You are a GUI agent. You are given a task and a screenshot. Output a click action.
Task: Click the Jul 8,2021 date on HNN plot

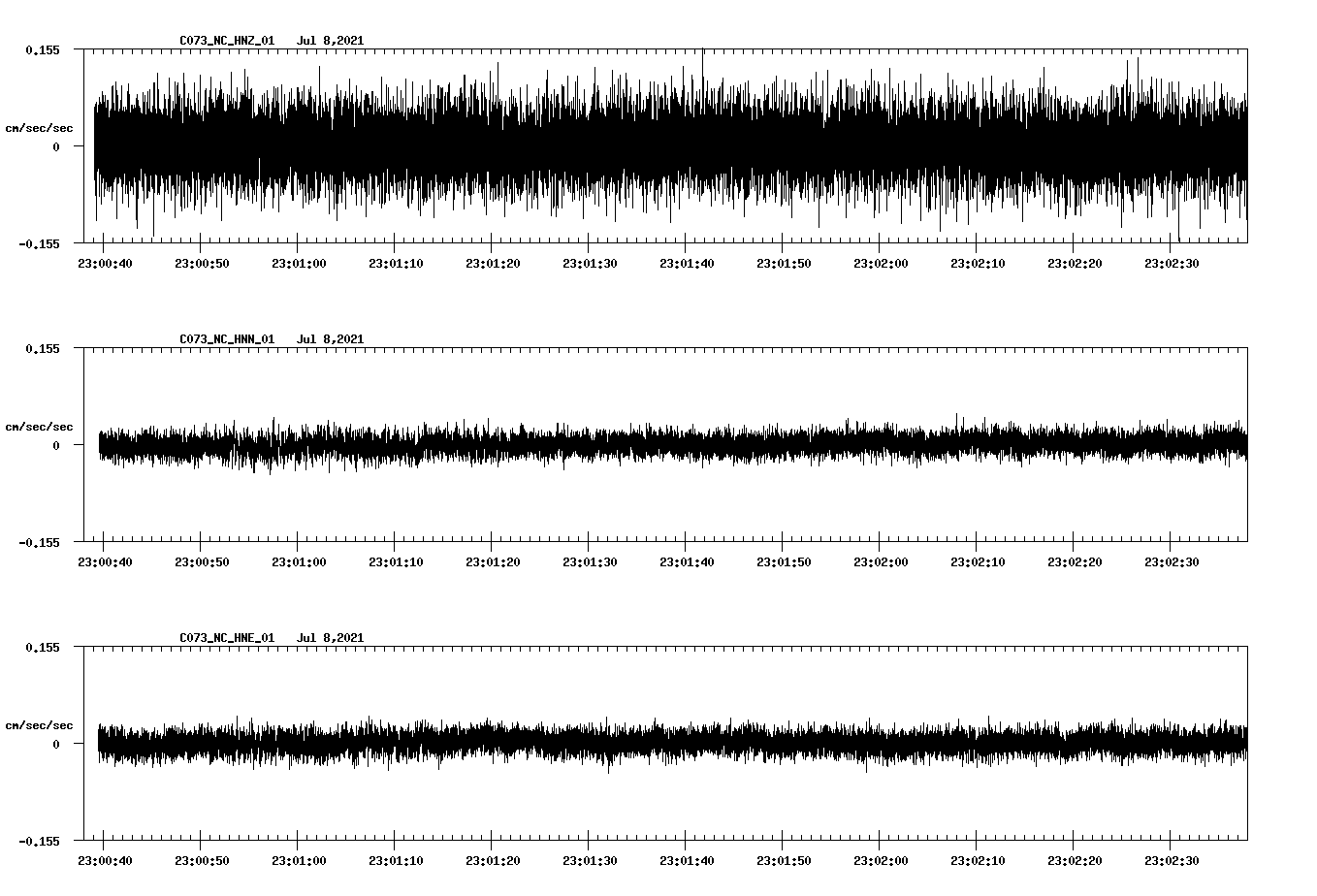point(331,339)
